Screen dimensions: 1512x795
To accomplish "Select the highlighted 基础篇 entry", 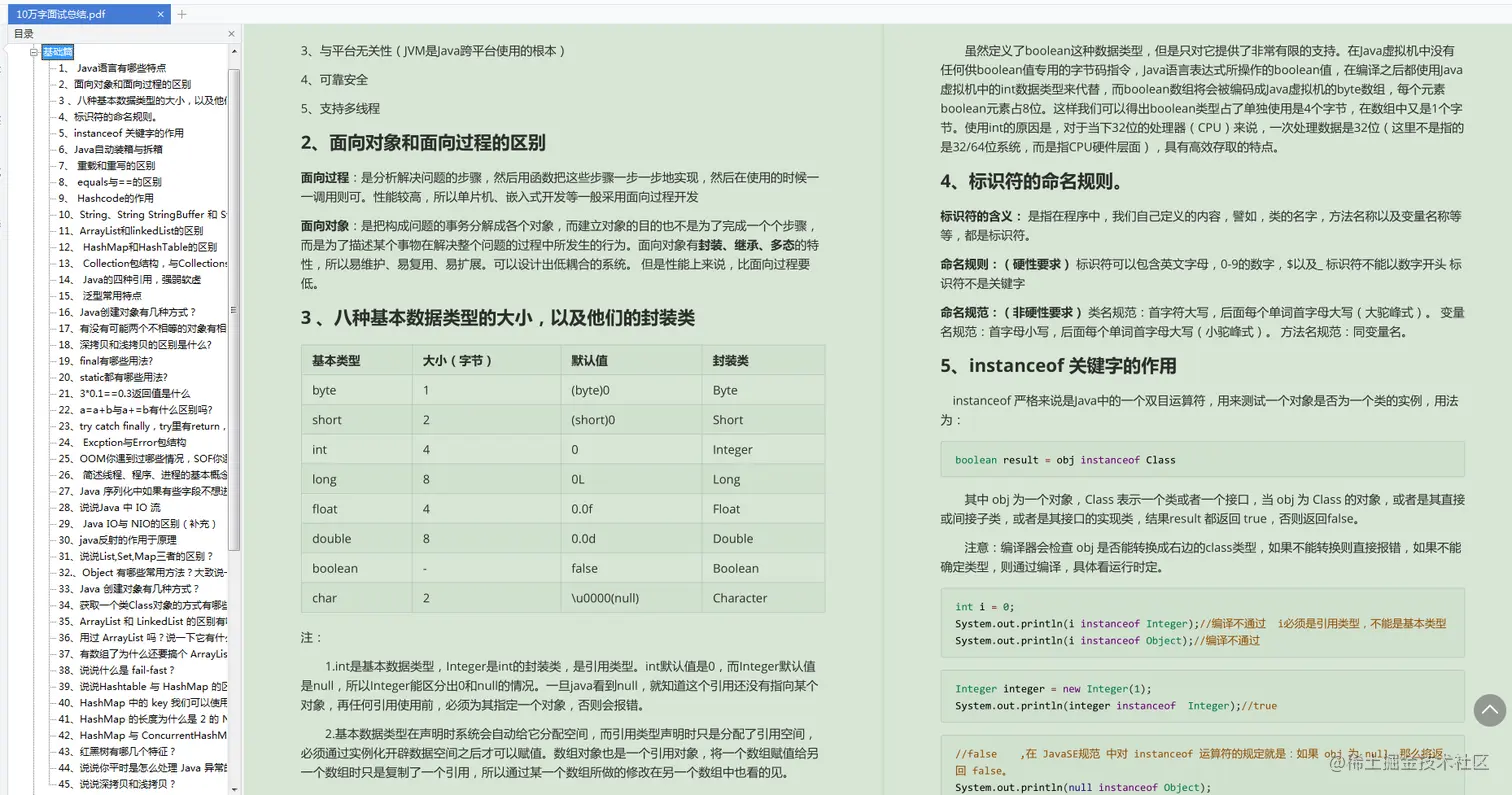I will [56, 50].
